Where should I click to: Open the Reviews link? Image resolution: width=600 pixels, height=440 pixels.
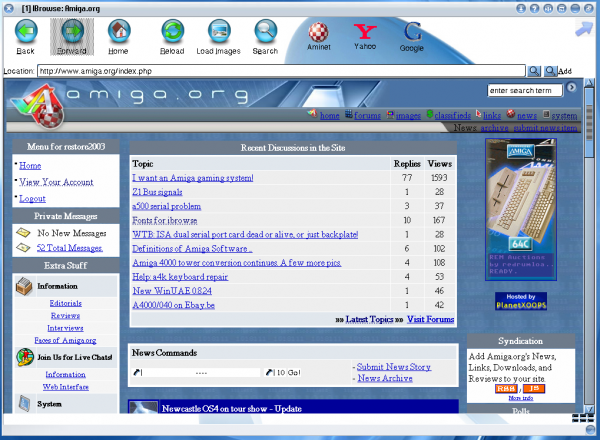click(x=65, y=316)
